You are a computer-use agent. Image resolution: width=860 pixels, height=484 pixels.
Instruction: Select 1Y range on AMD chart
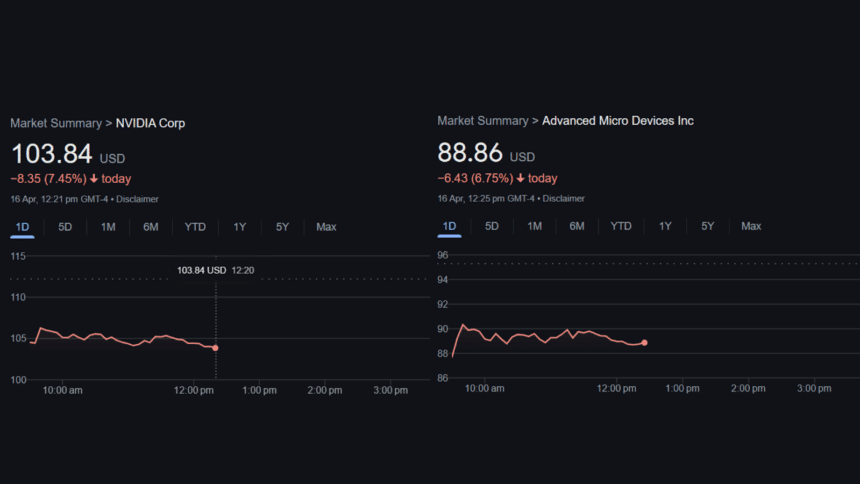[x=665, y=226]
